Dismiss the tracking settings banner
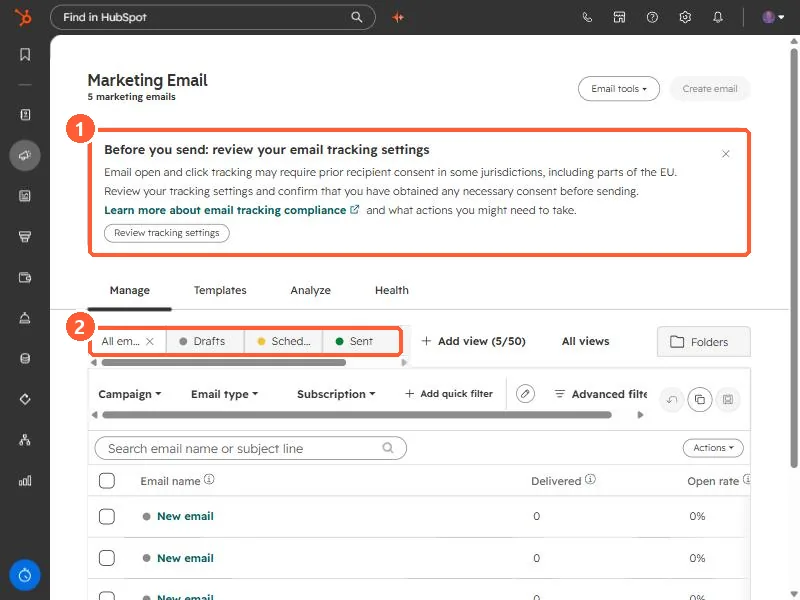The height and width of the screenshot is (600, 800). (x=726, y=154)
